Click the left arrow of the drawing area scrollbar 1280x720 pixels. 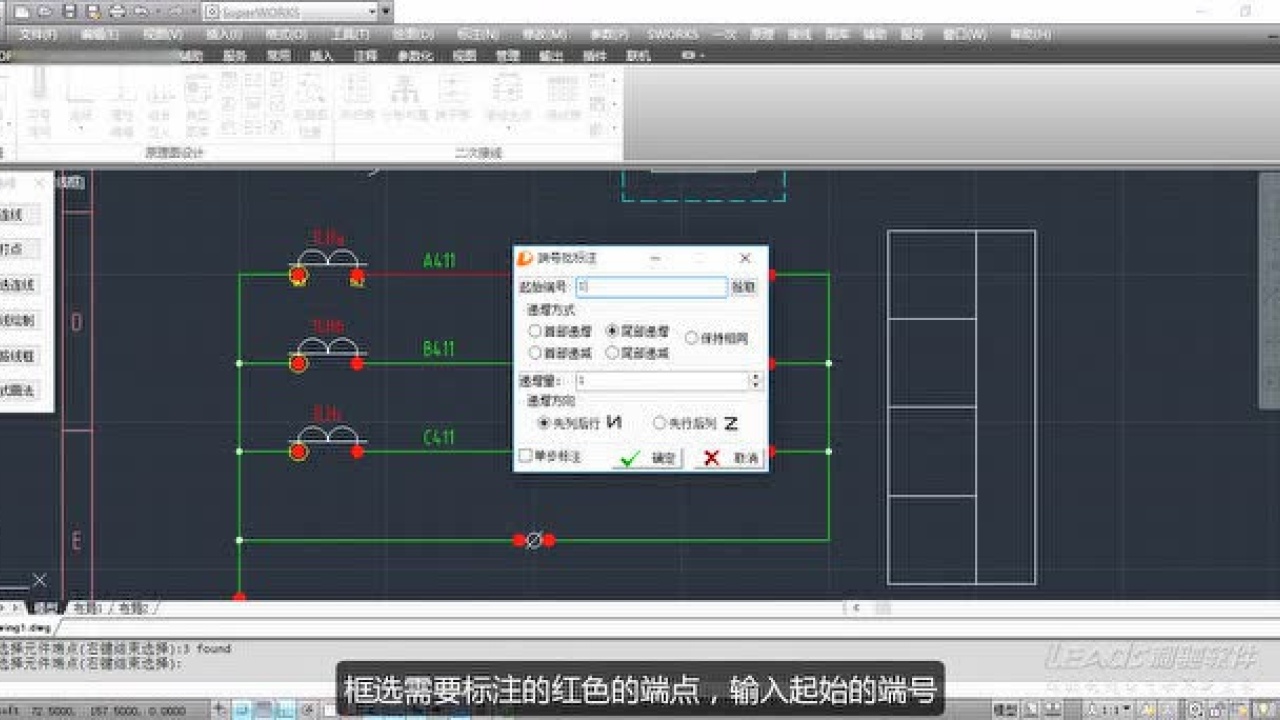pyautogui.click(x=855, y=605)
